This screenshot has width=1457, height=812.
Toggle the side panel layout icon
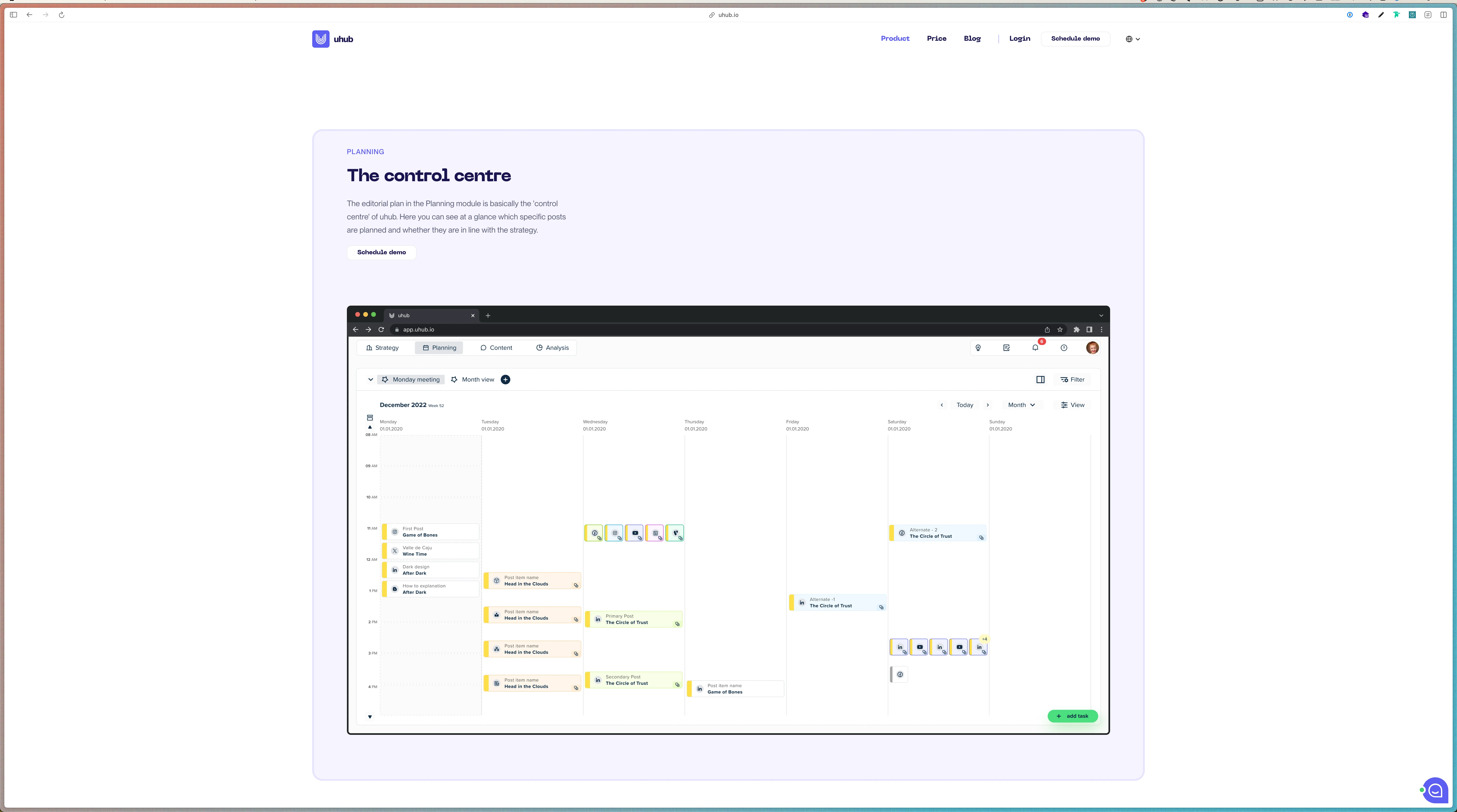pyautogui.click(x=1040, y=379)
